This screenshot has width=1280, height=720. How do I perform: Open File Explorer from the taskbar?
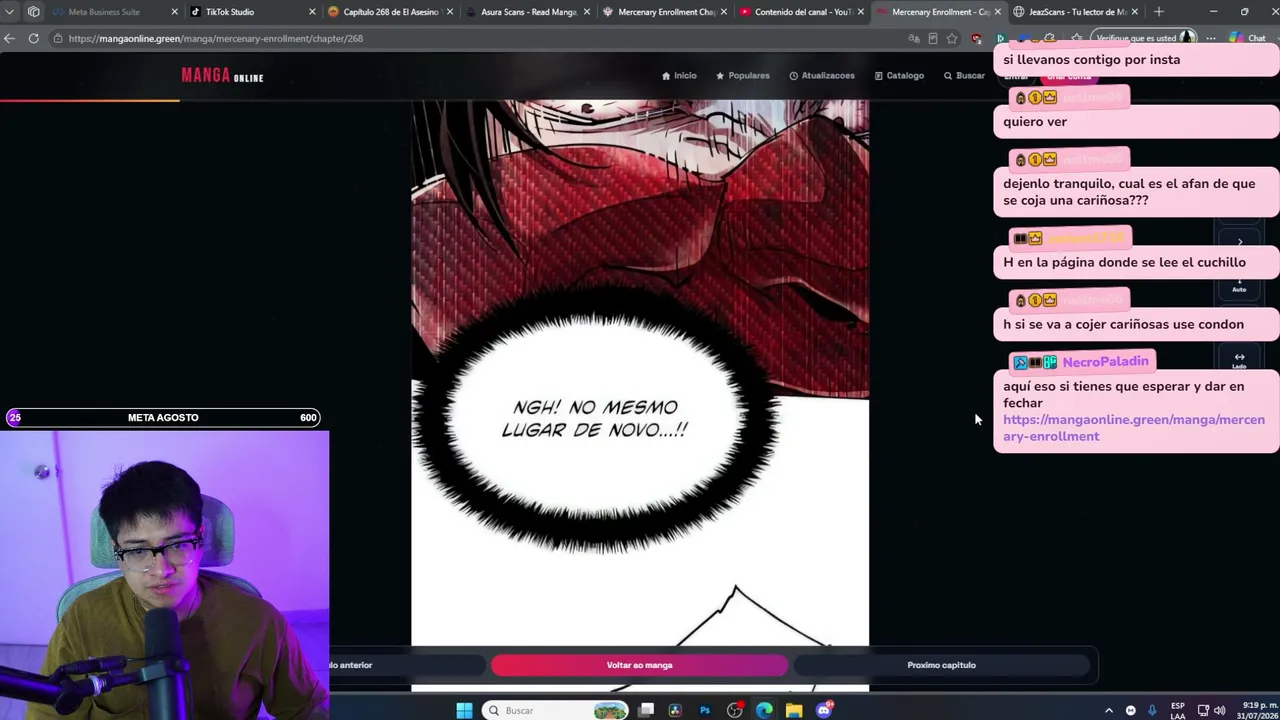pos(794,710)
